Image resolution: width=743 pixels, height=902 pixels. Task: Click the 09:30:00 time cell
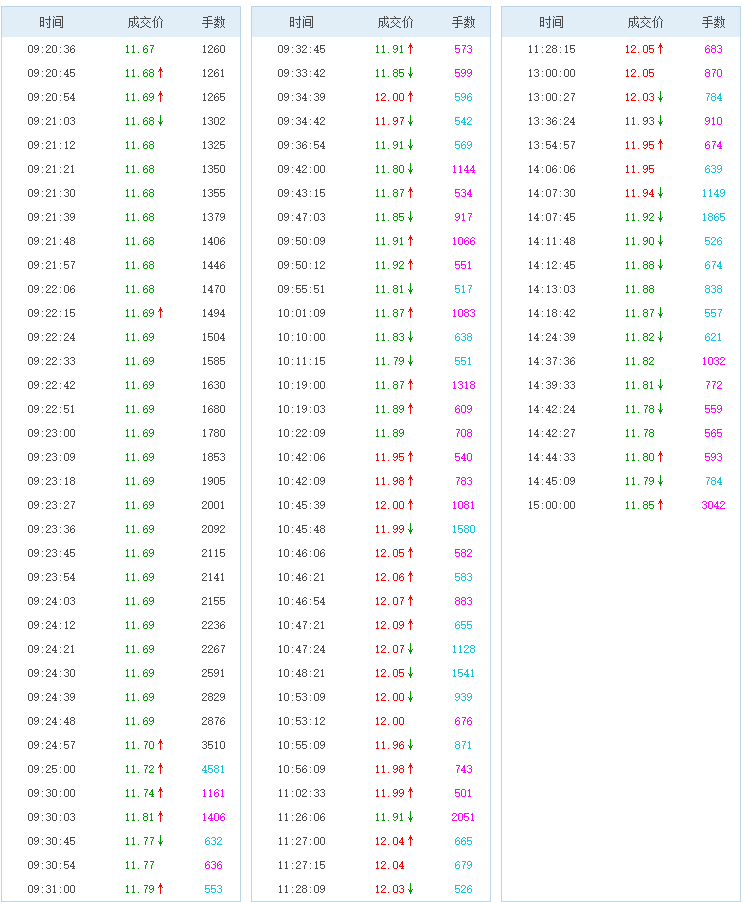click(51, 793)
